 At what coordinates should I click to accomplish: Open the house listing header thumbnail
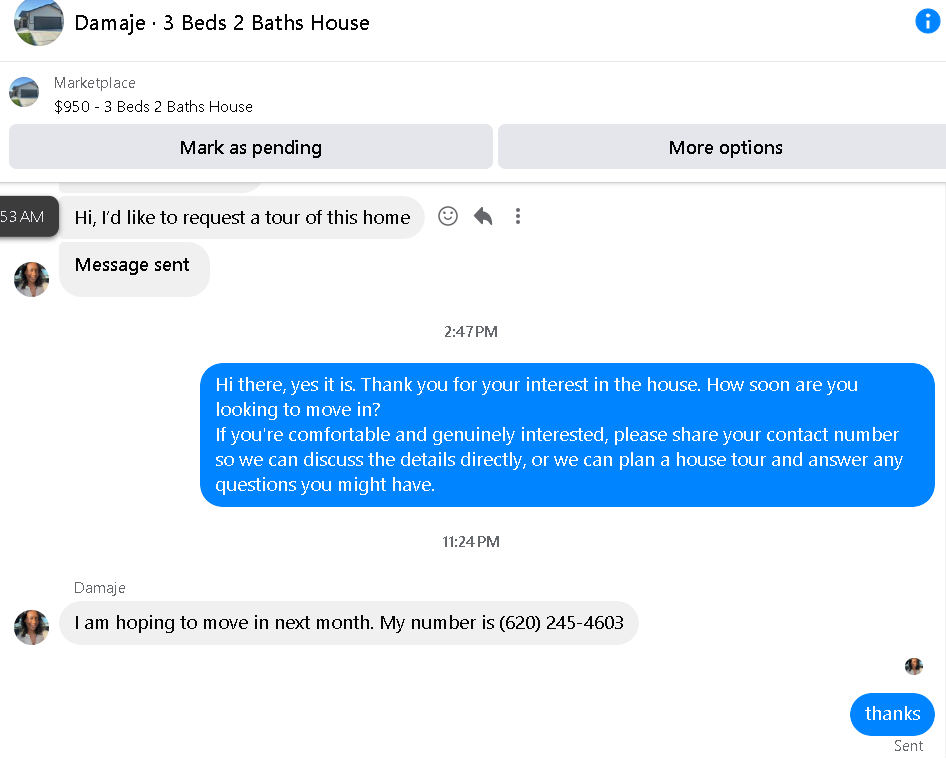(x=39, y=23)
